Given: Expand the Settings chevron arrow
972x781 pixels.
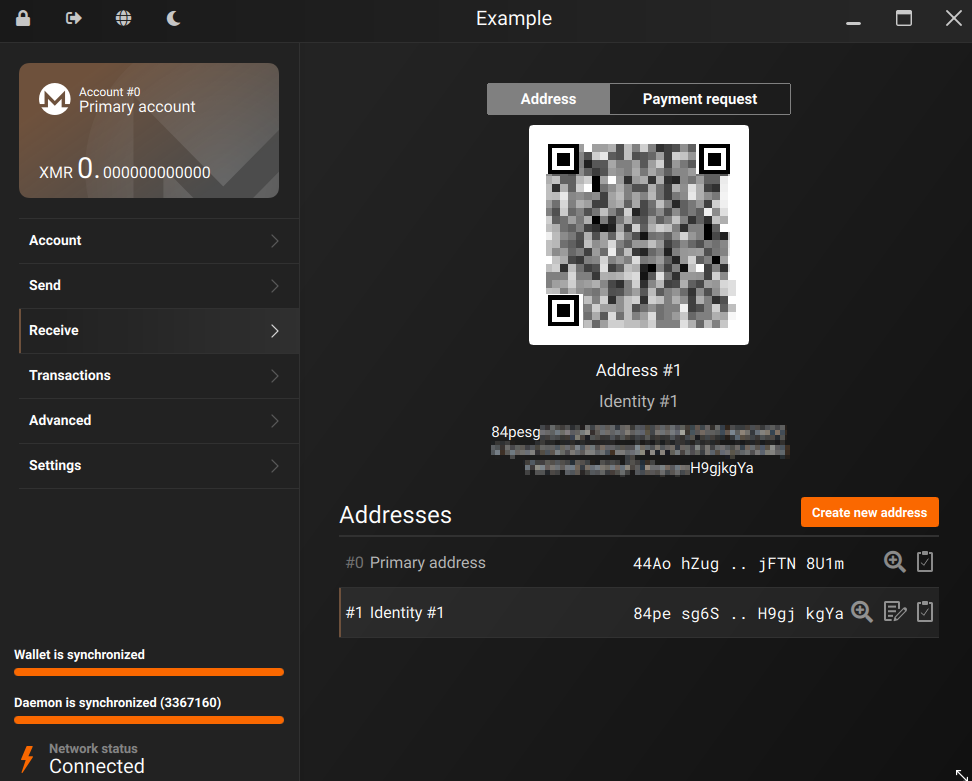Looking at the screenshot, I should point(275,466).
